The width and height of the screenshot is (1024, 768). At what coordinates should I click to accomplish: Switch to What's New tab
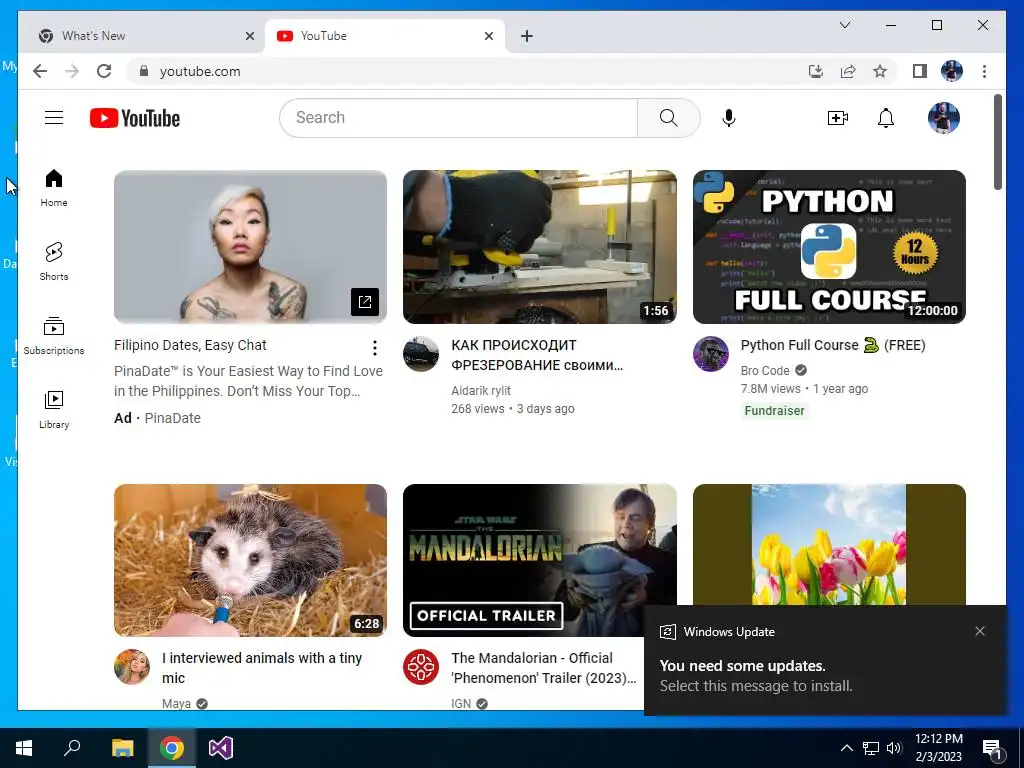pyautogui.click(x=142, y=36)
